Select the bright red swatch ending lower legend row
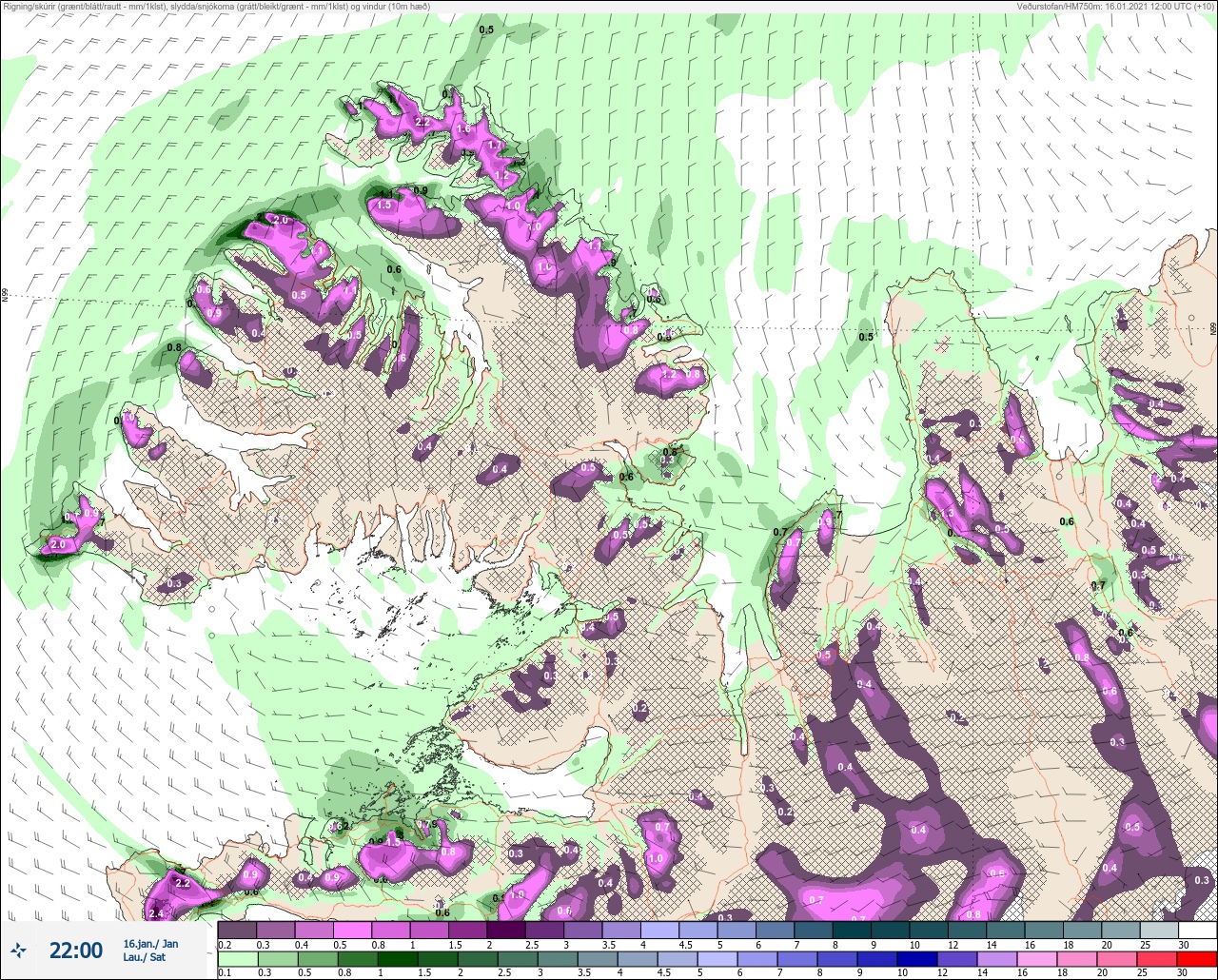Image resolution: width=1218 pixels, height=980 pixels. [x=1198, y=960]
